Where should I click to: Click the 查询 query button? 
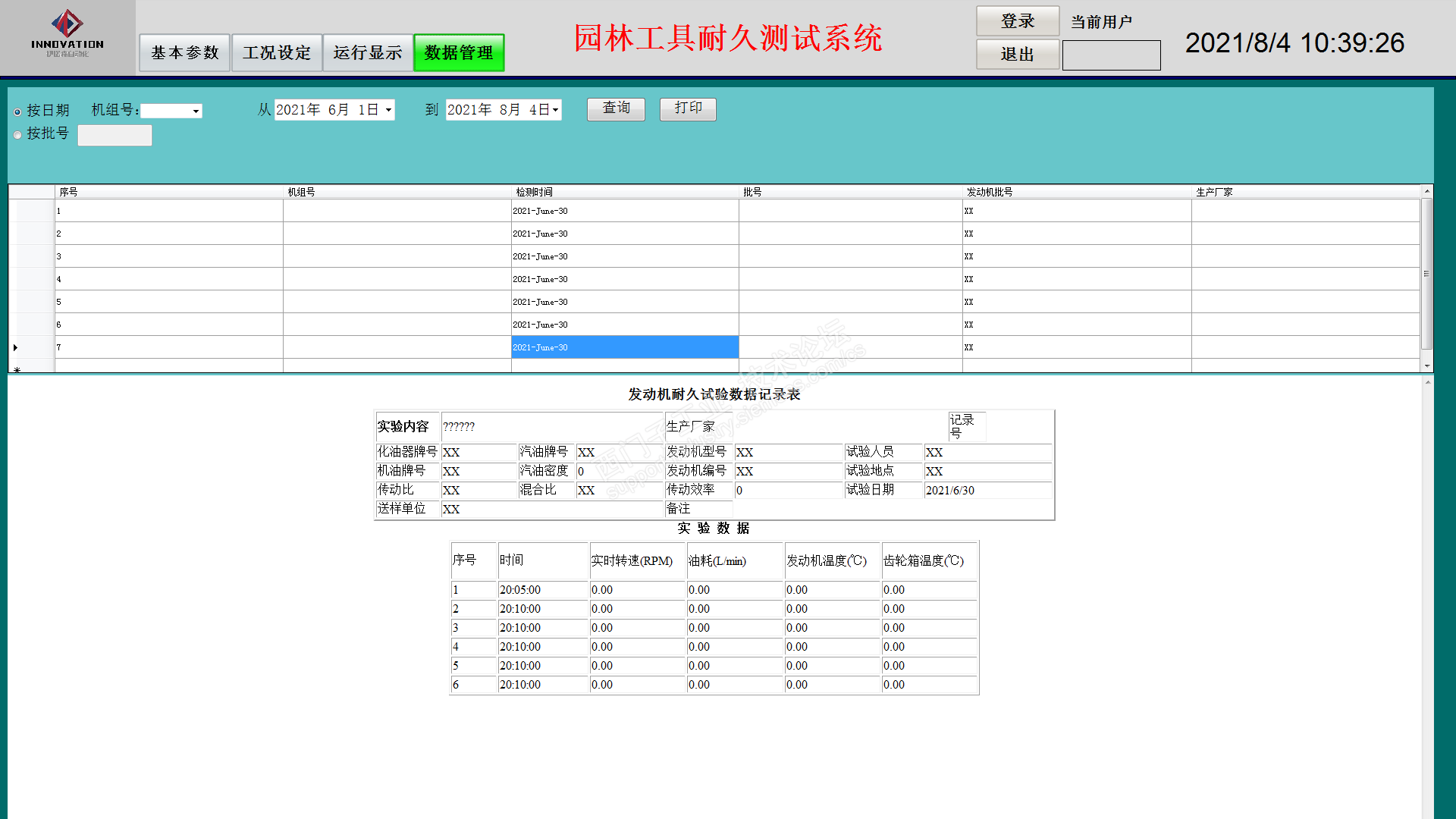click(x=616, y=108)
